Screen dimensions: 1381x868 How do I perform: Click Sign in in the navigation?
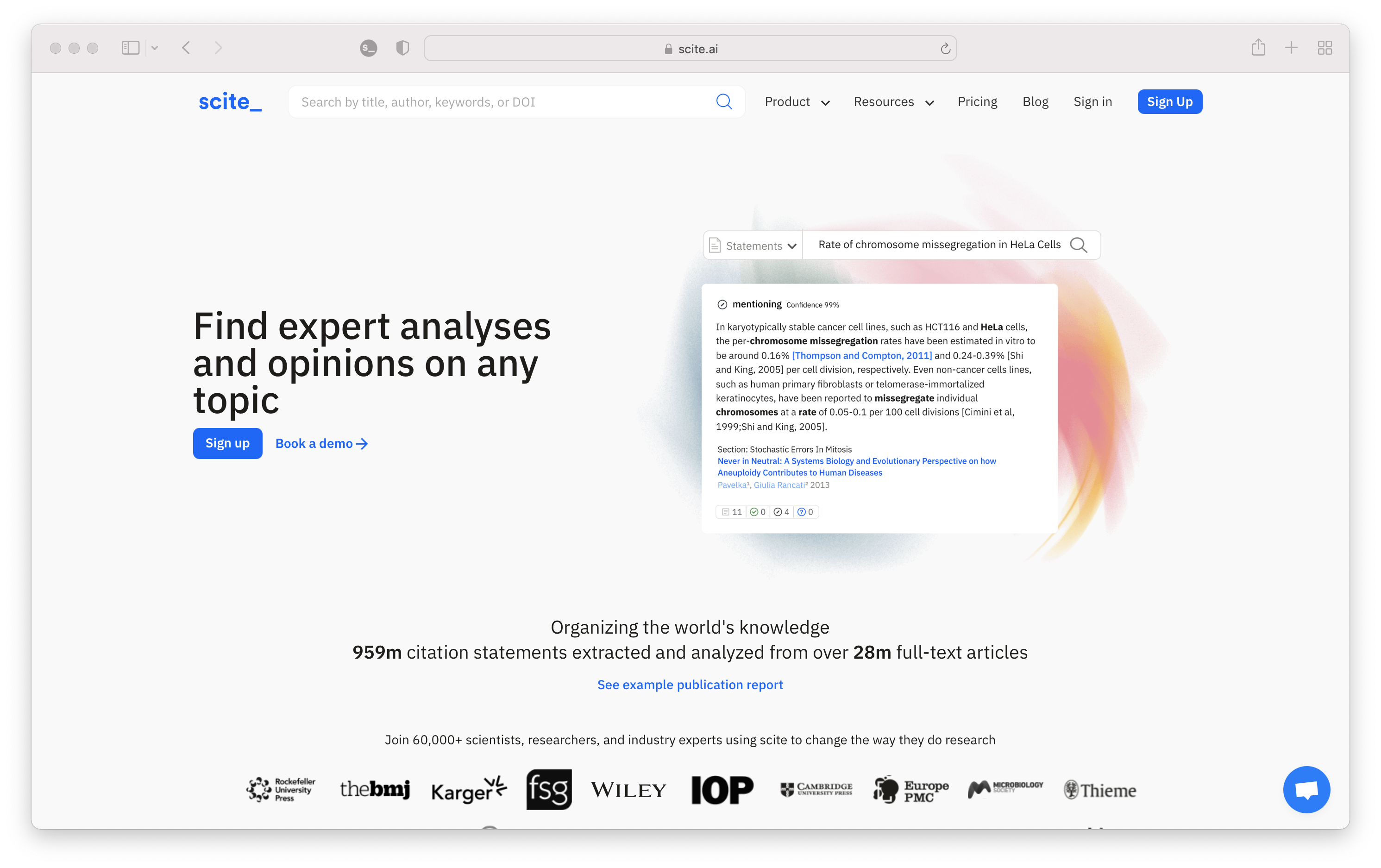1092,101
